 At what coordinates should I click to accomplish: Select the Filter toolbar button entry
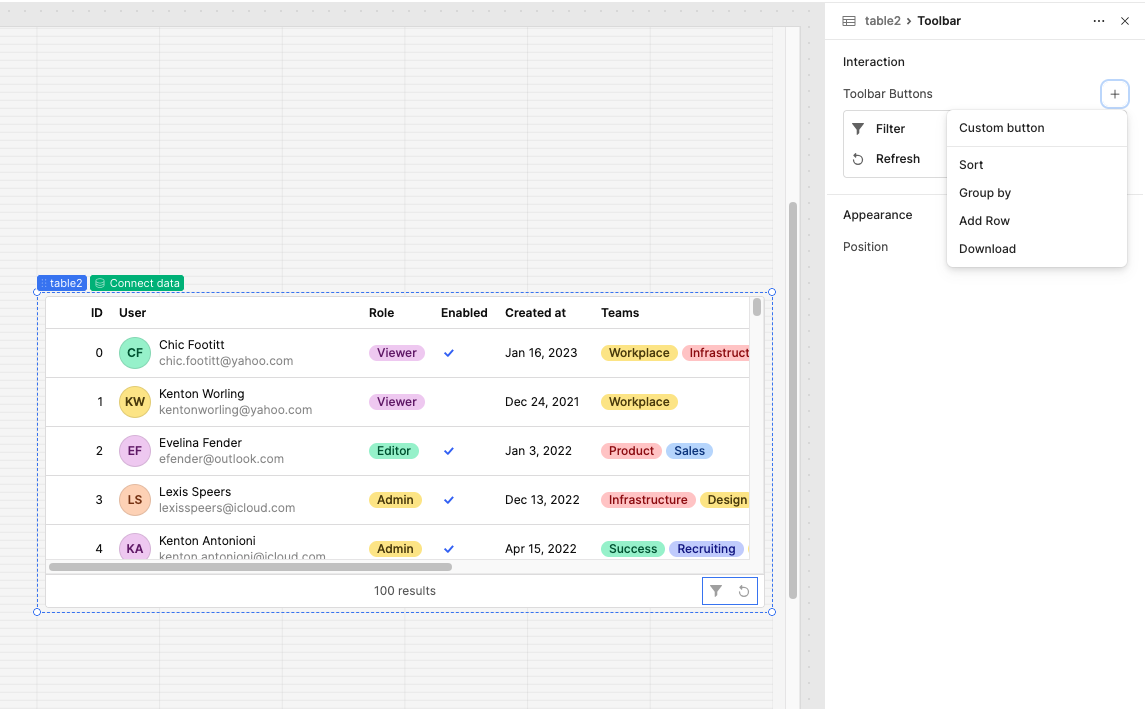890,129
